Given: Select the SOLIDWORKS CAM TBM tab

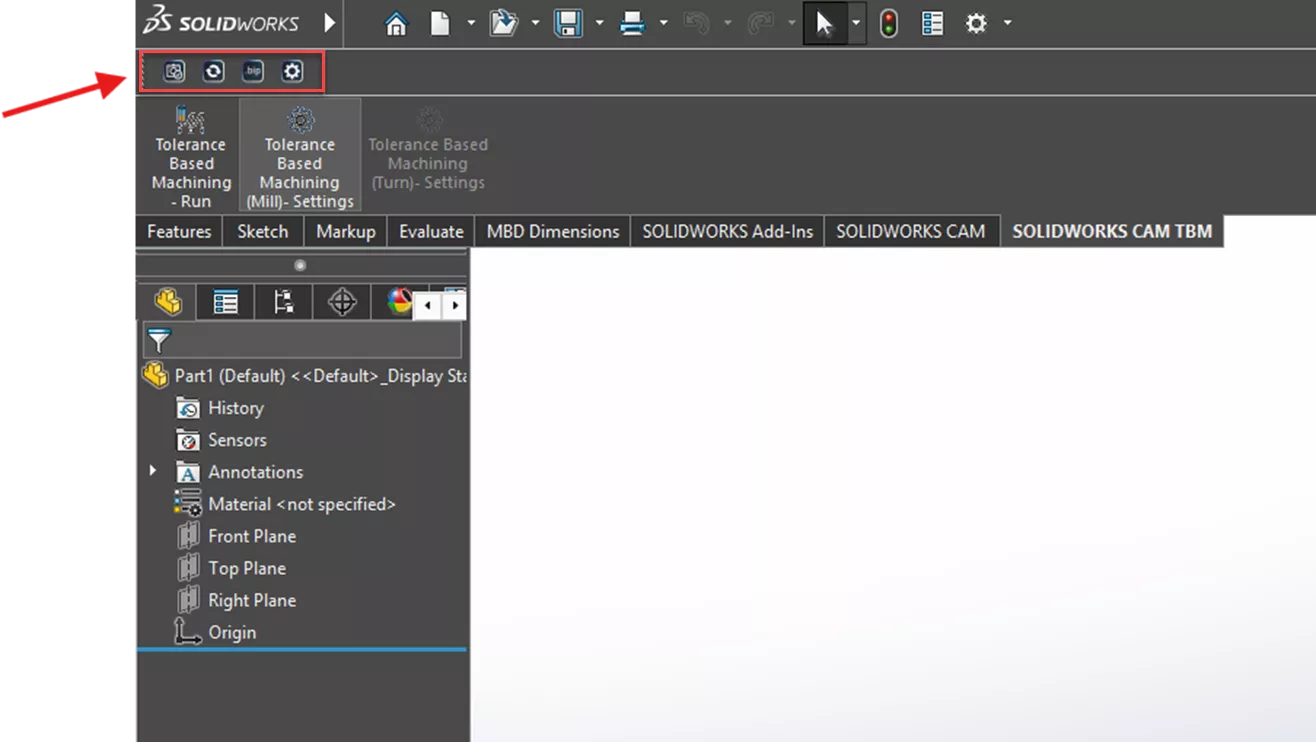Looking at the screenshot, I should (x=1112, y=231).
